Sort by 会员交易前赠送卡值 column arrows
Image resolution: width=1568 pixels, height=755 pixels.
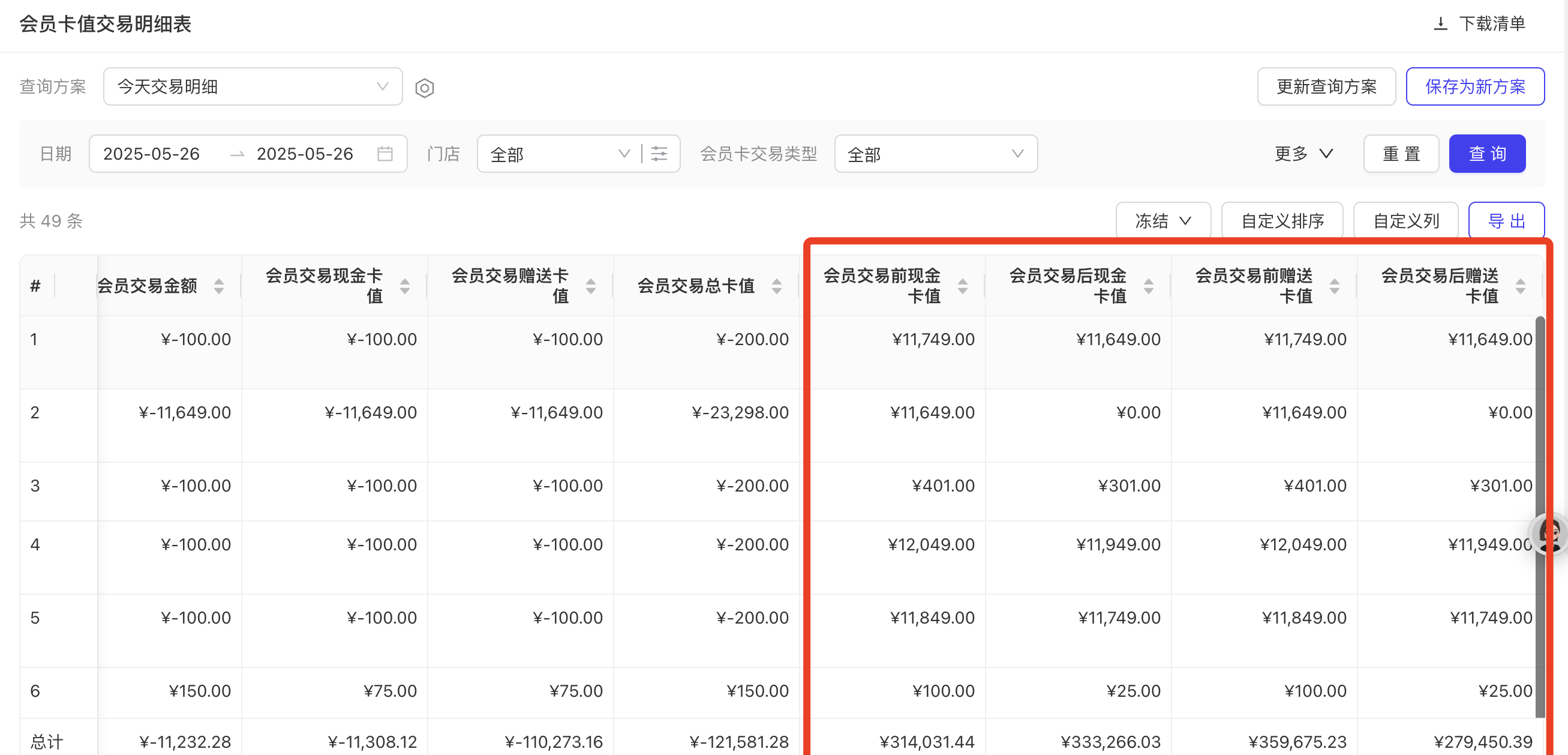pyautogui.click(x=1334, y=286)
